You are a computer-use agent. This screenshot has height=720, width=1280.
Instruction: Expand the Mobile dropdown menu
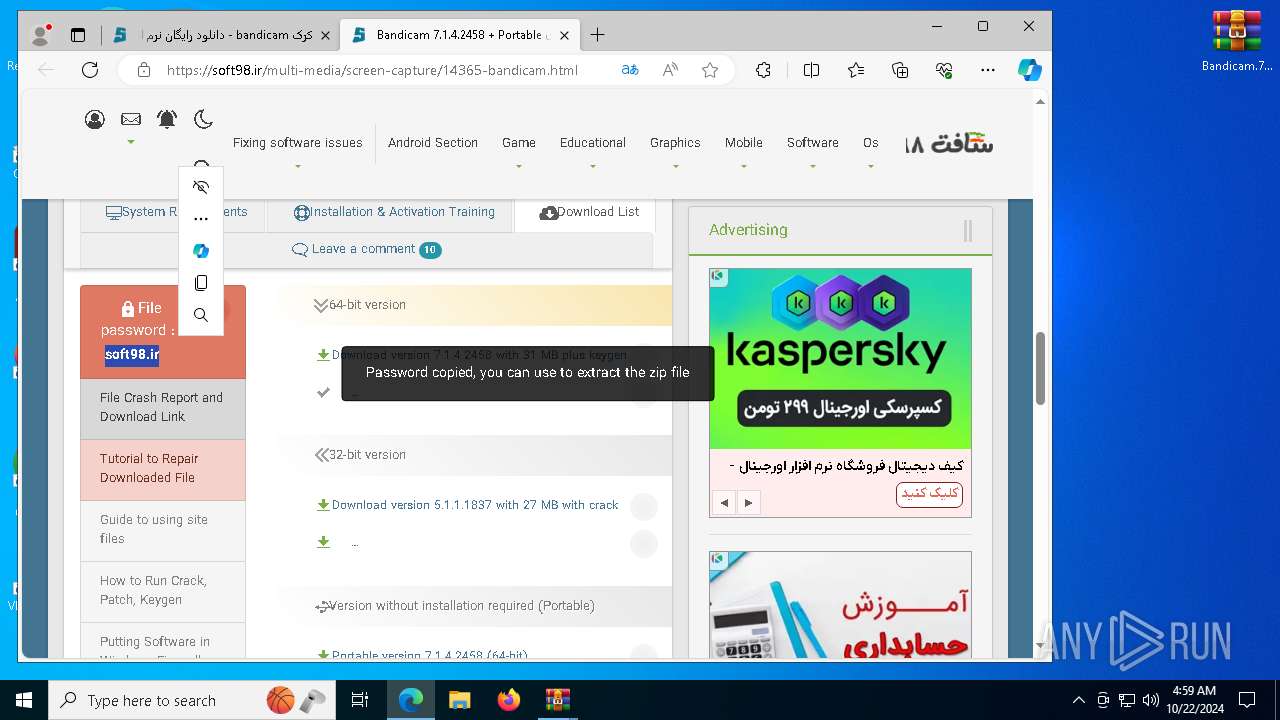pyautogui.click(x=744, y=143)
